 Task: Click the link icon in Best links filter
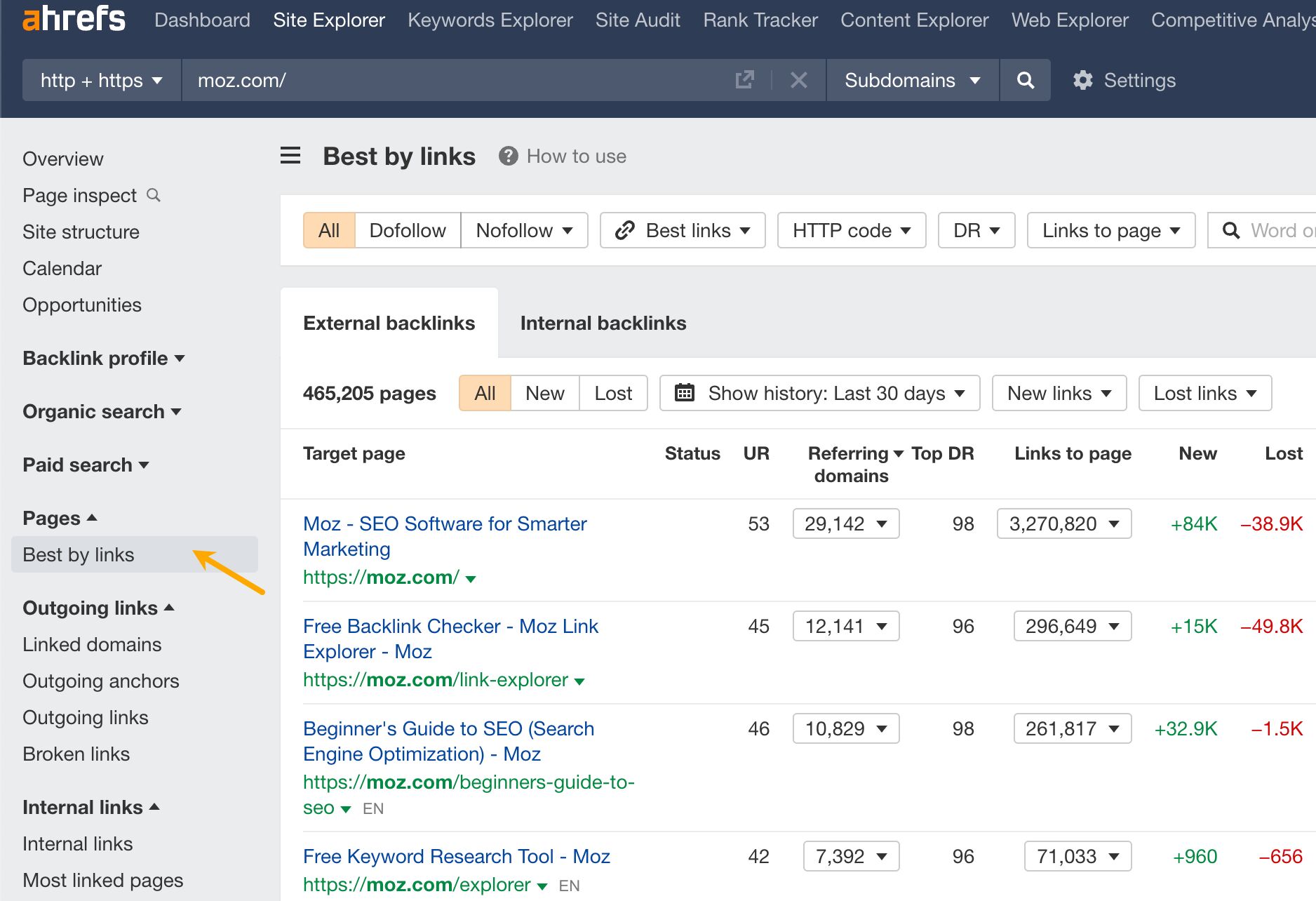(x=625, y=230)
